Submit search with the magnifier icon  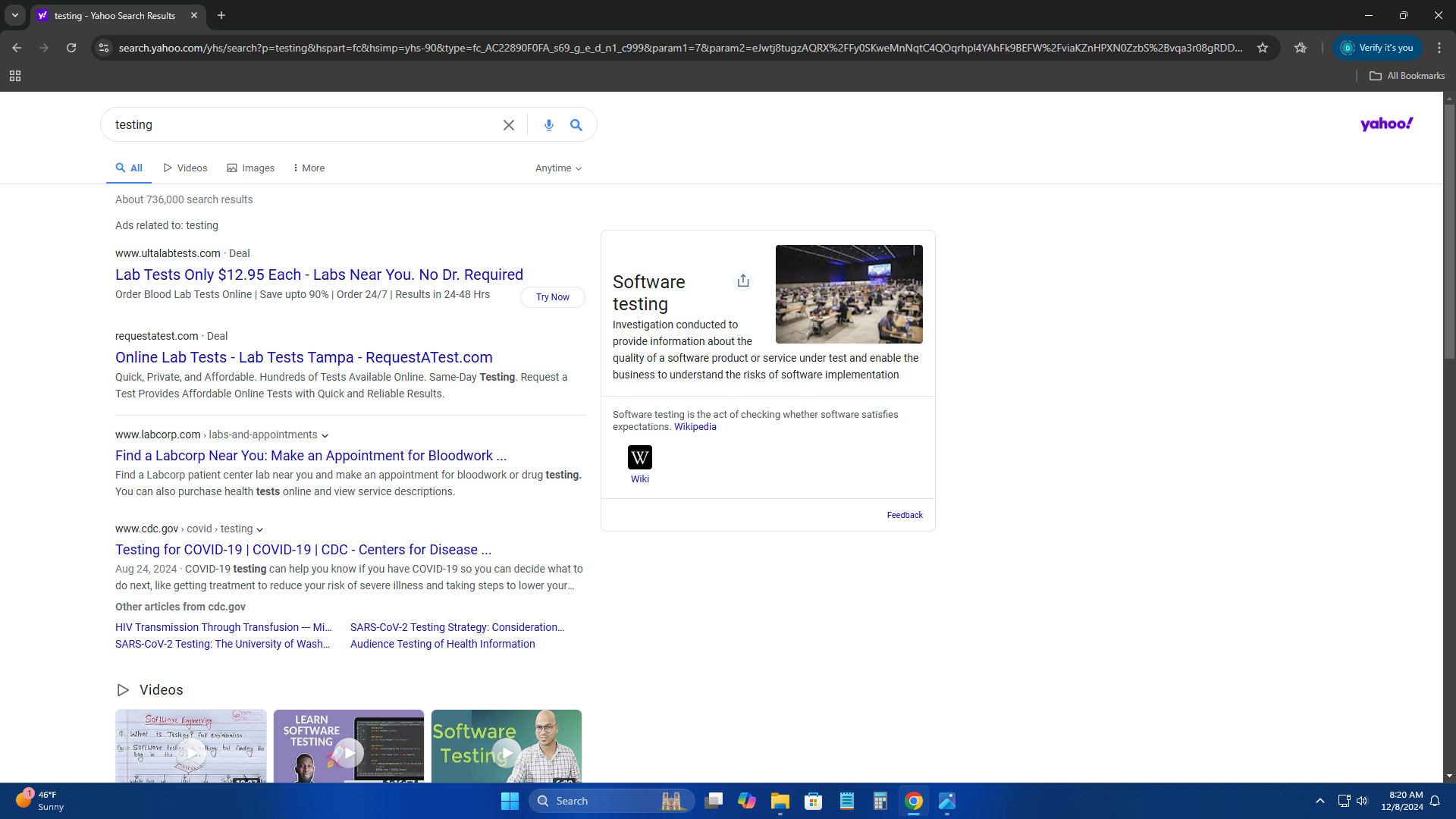pos(576,125)
